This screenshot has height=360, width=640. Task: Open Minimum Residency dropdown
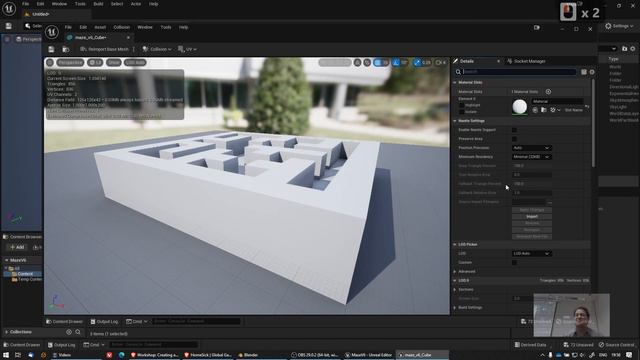click(x=532, y=157)
